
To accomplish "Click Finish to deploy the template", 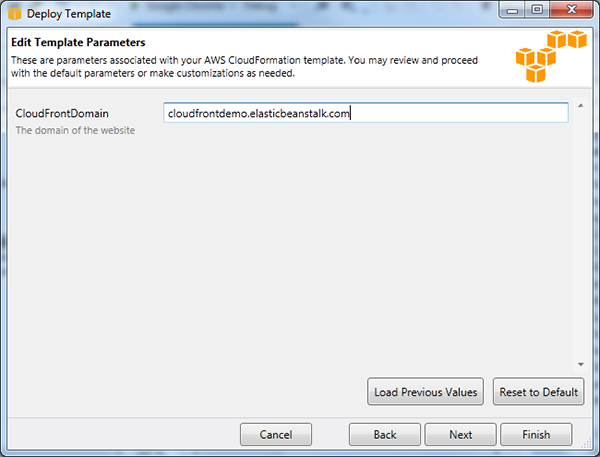I will [536, 434].
